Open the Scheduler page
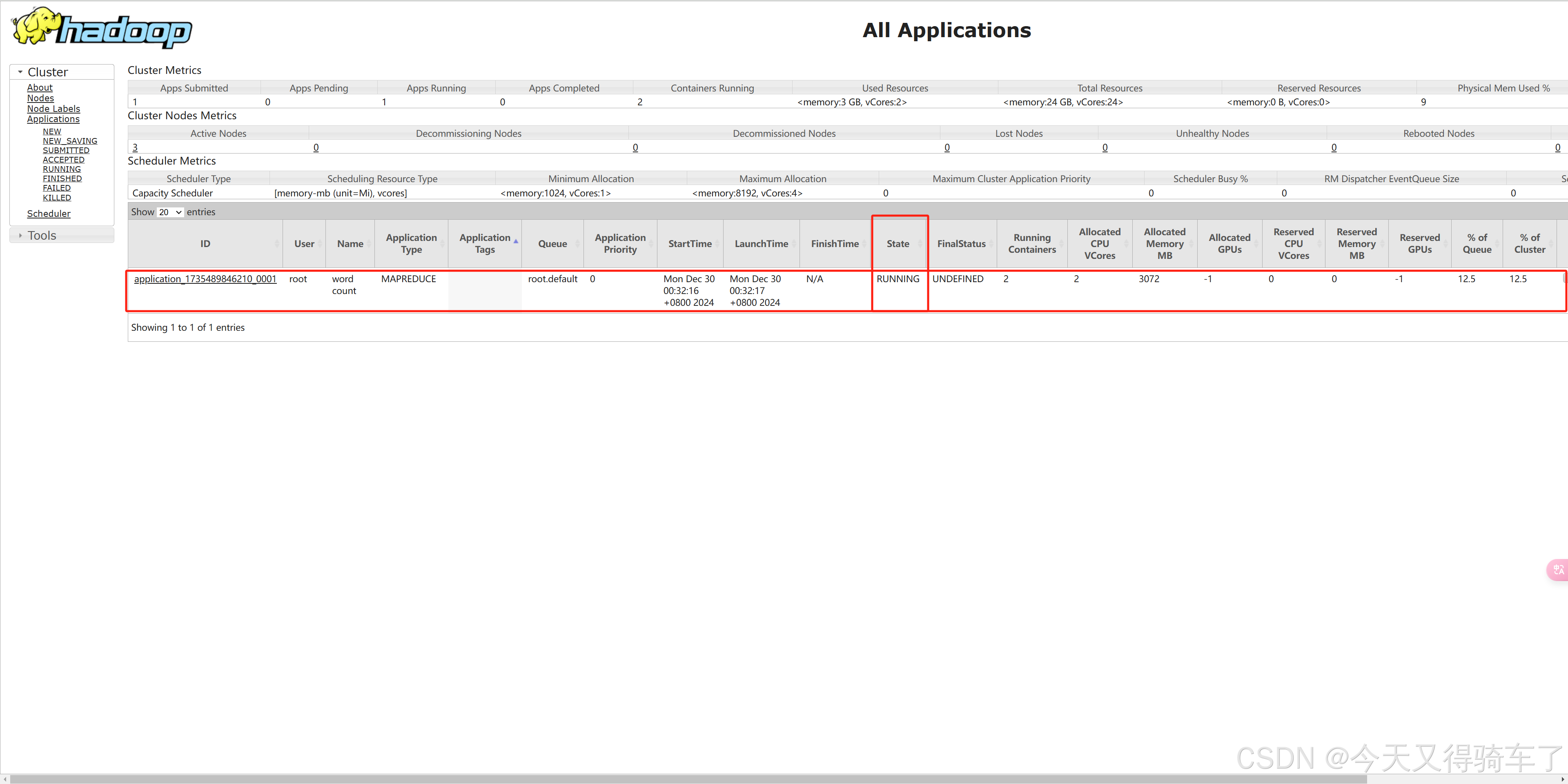The width and height of the screenshot is (1568, 784). pos(49,214)
